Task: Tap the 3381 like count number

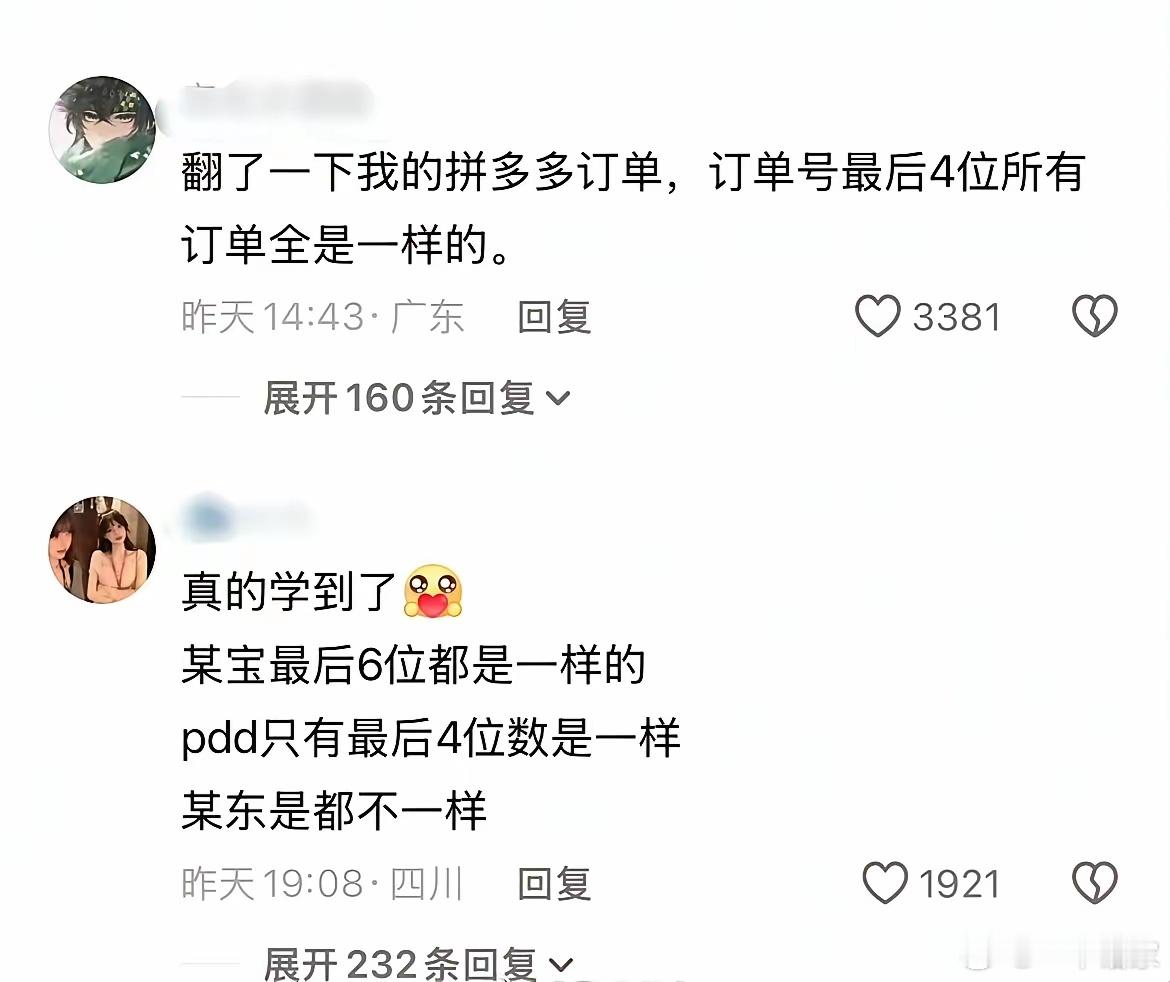Action: tap(957, 317)
